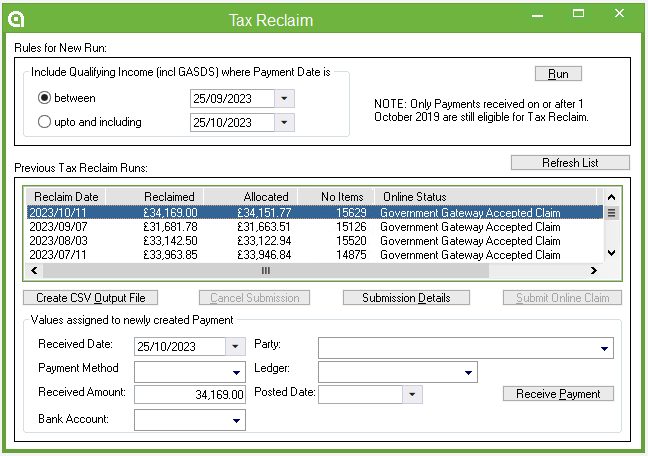Viewport: 648px width, 456px height.
Task: Open the 25/10/2023 end date dropdown in rules
Action: tap(284, 122)
